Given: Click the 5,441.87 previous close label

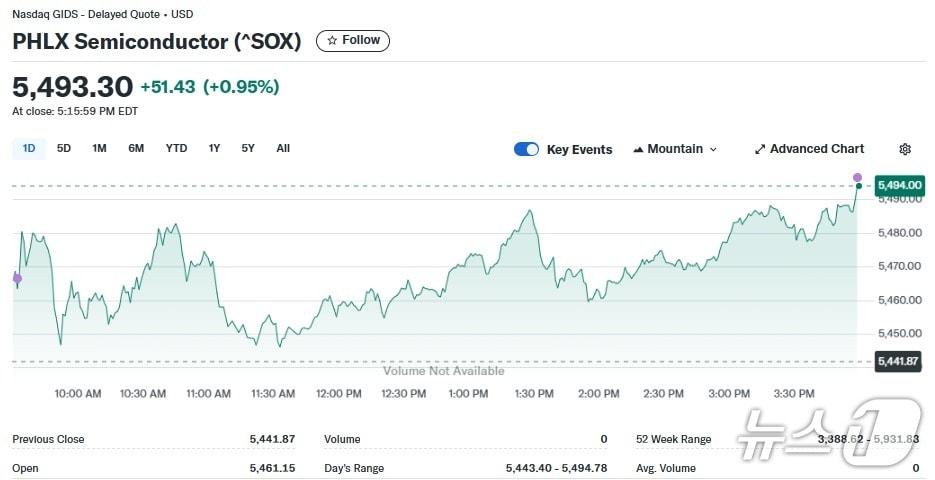Looking at the screenshot, I should pyautogui.click(x=897, y=360).
